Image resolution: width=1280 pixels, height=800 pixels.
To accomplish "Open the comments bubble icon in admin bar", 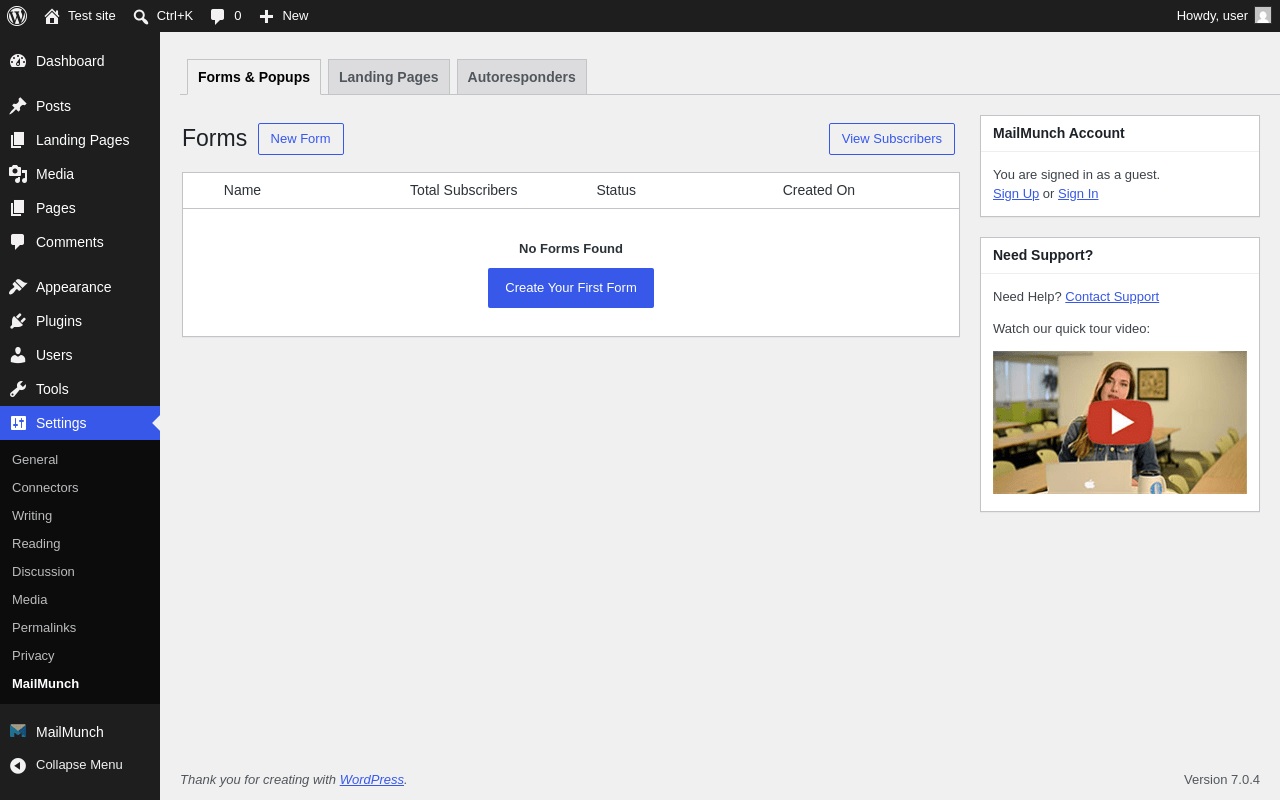I will point(218,16).
